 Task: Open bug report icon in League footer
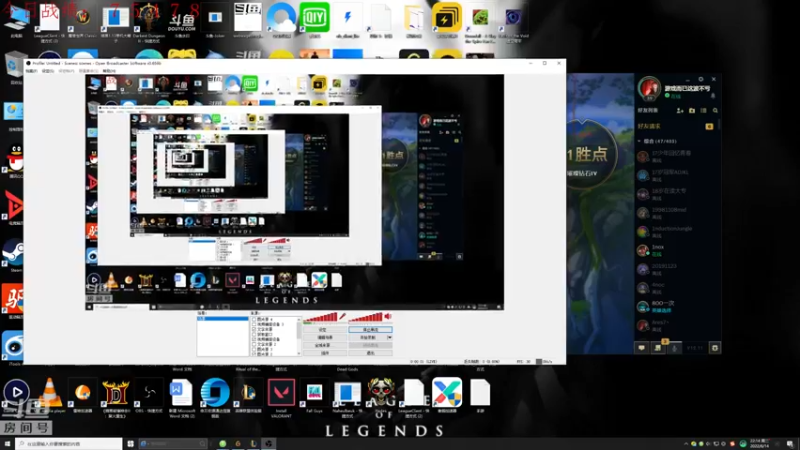pos(715,348)
